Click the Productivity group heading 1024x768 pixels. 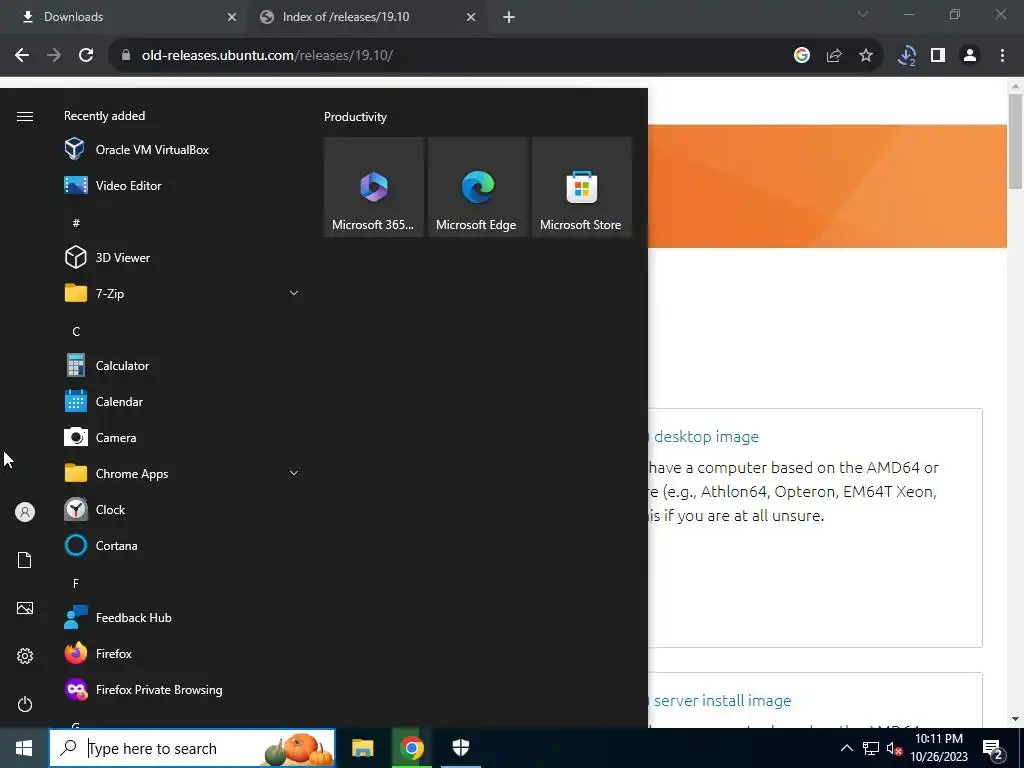point(355,117)
